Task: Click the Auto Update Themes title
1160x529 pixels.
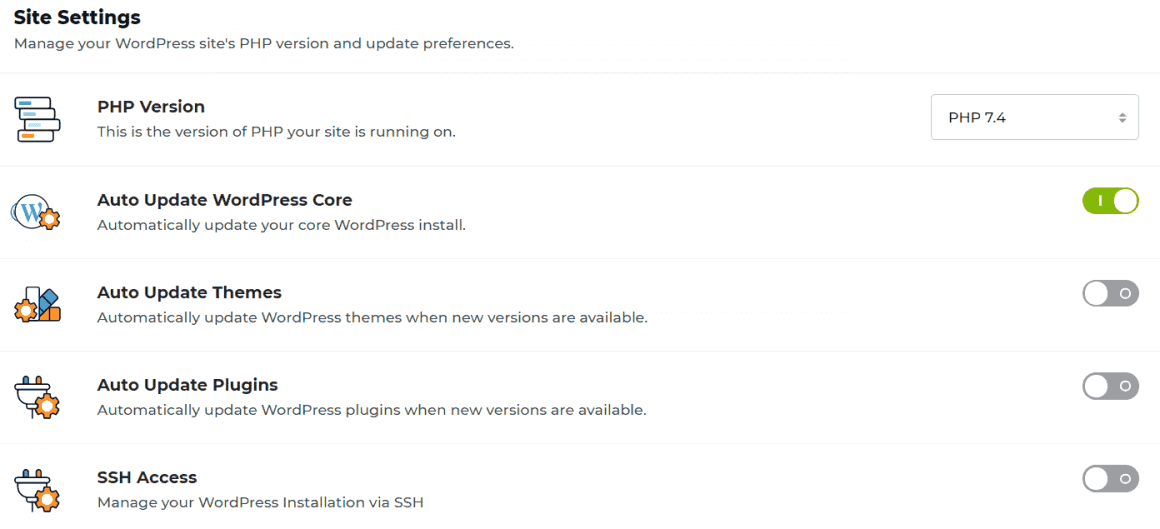Action: point(189,292)
